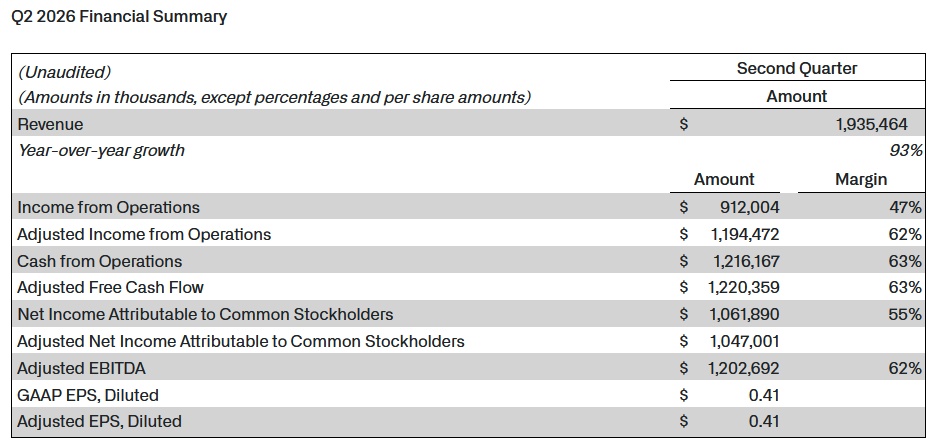Screen dimensions: 948x448
Task: Click the Second Quarter column header
Action: tap(797, 68)
